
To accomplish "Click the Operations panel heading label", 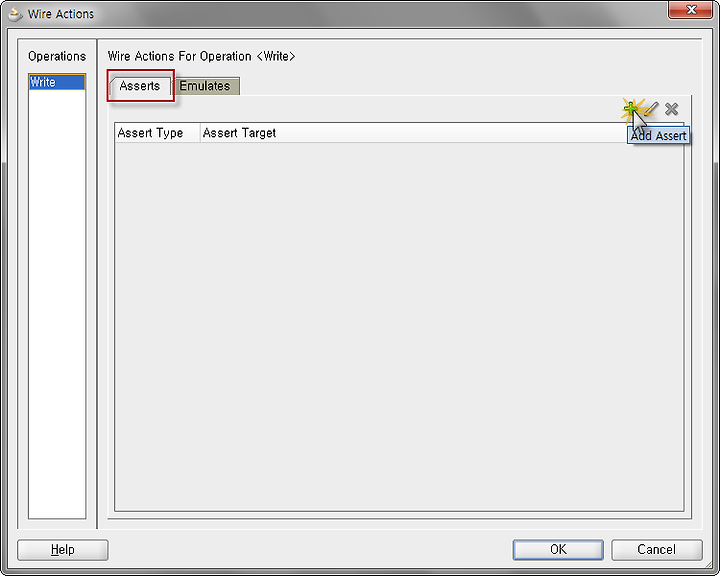I will [57, 56].
